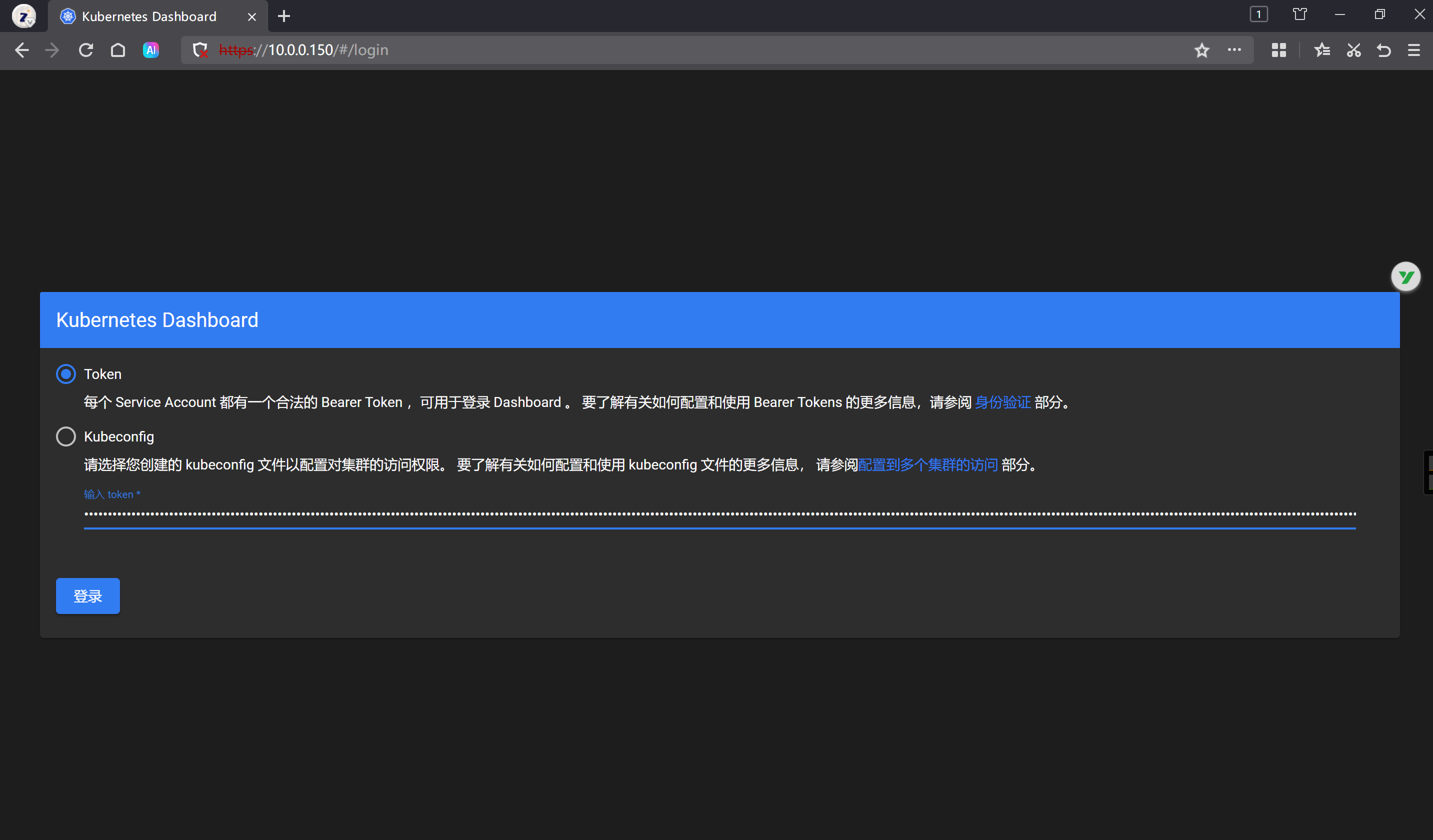The image size is (1433, 840).
Task: Click the green floating Y badge
Action: click(1405, 277)
